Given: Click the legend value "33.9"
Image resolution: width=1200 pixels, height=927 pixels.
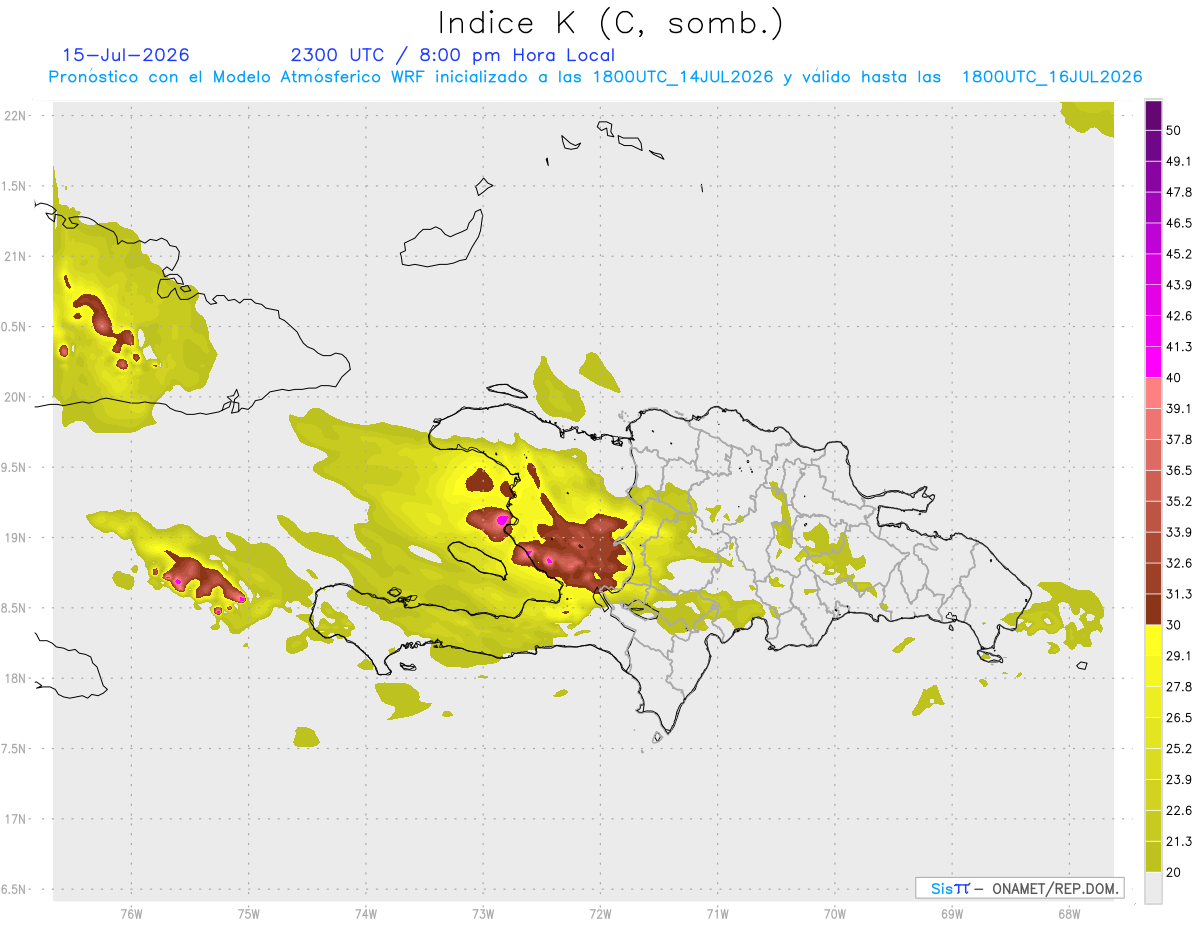Looking at the screenshot, I should pos(1179,532).
